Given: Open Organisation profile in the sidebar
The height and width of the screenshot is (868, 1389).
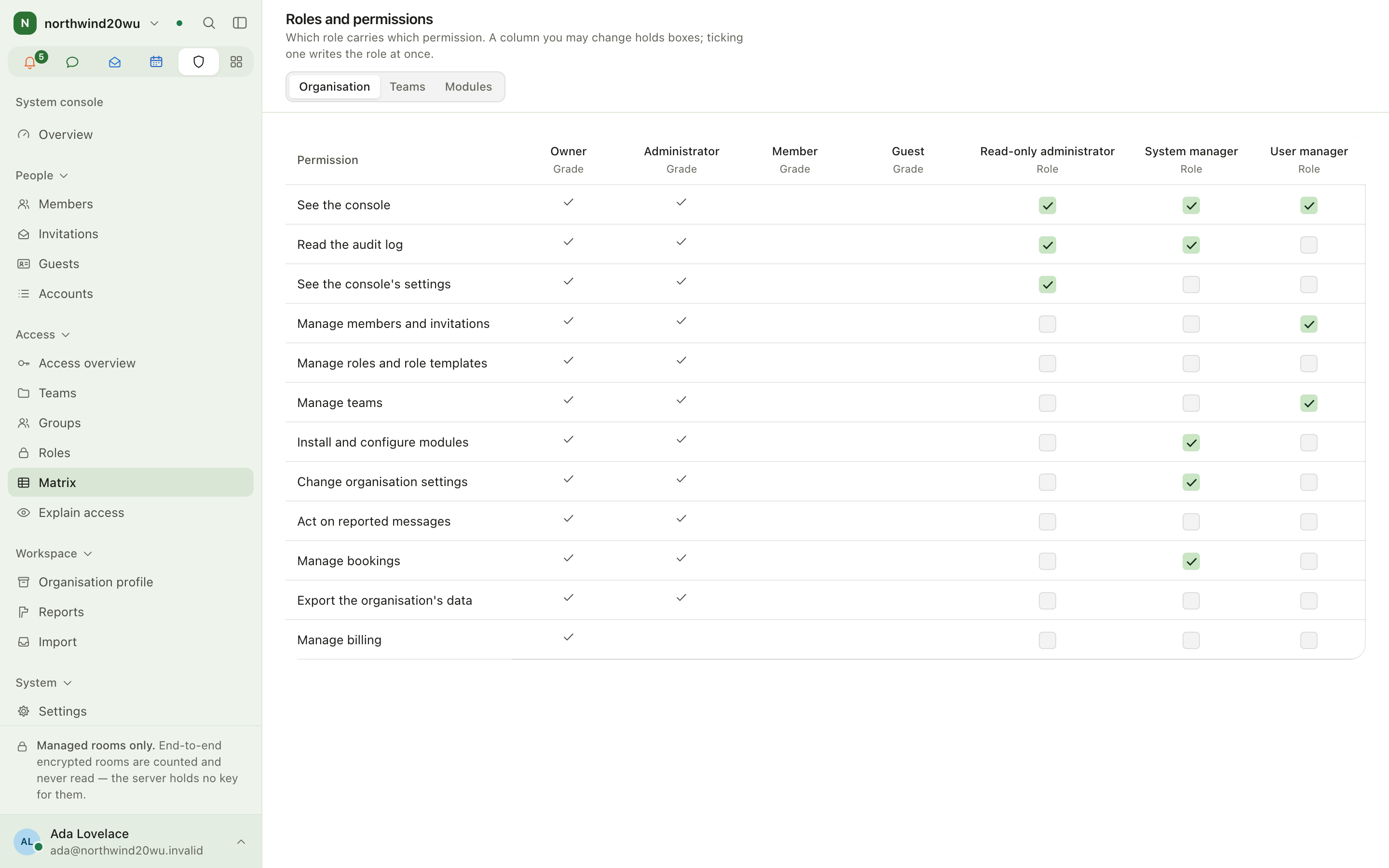Looking at the screenshot, I should 130,582.
